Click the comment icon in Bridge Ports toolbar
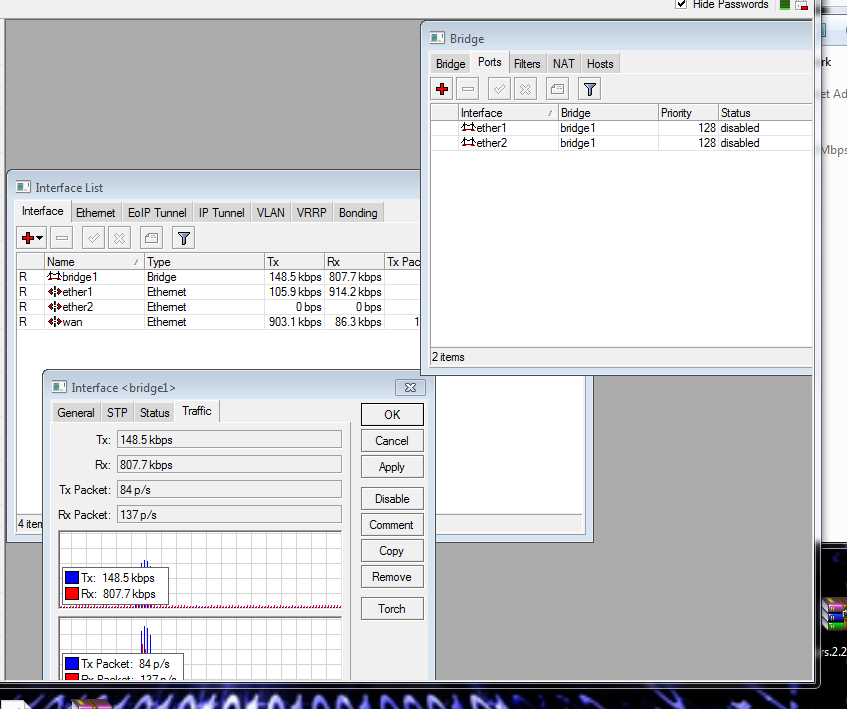 (x=558, y=89)
